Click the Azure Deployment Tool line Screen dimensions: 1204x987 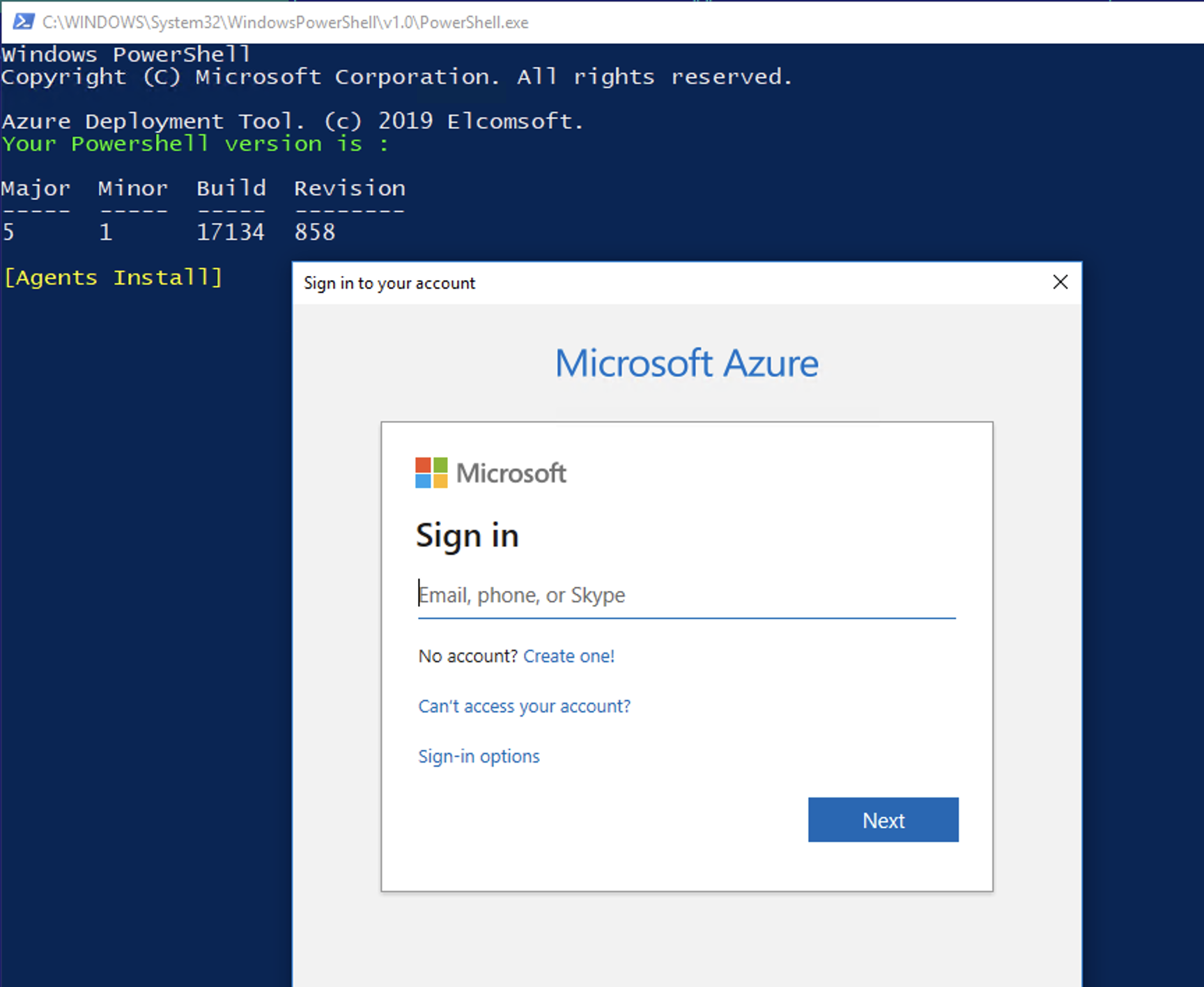click(x=293, y=121)
